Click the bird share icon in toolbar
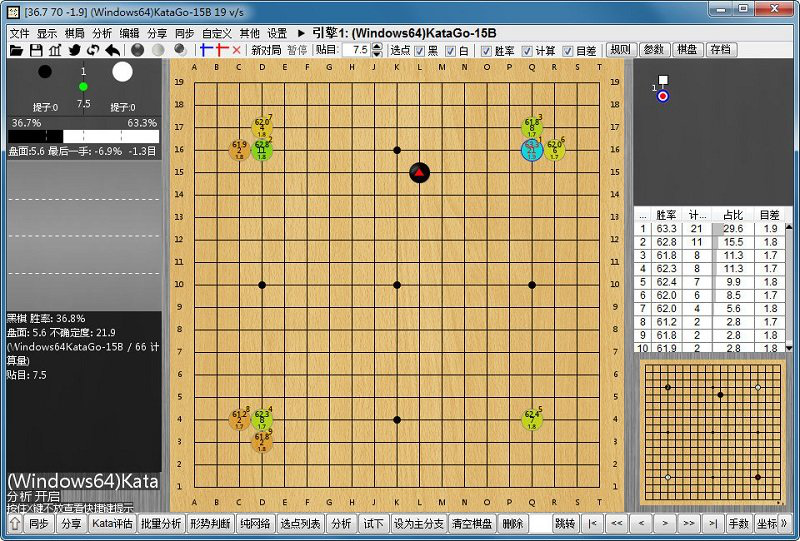The height and width of the screenshot is (541, 800). point(74,50)
